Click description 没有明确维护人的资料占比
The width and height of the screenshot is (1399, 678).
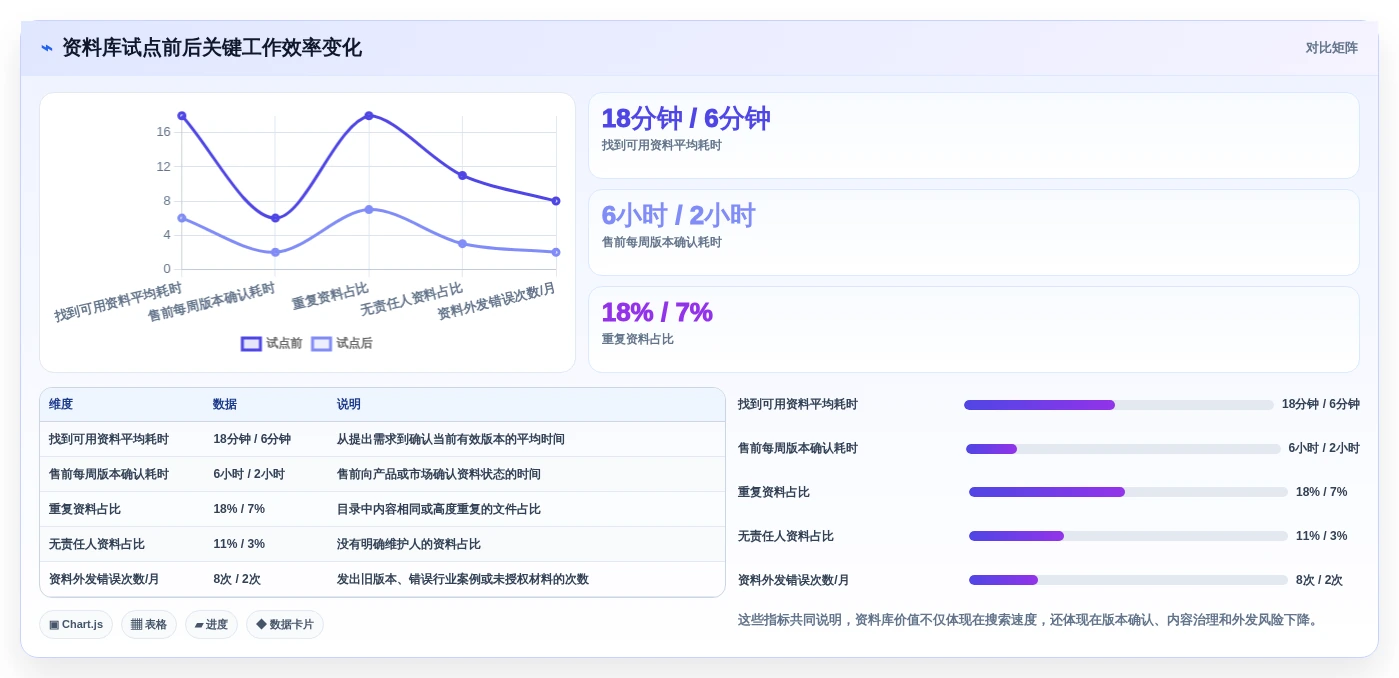click(409, 544)
